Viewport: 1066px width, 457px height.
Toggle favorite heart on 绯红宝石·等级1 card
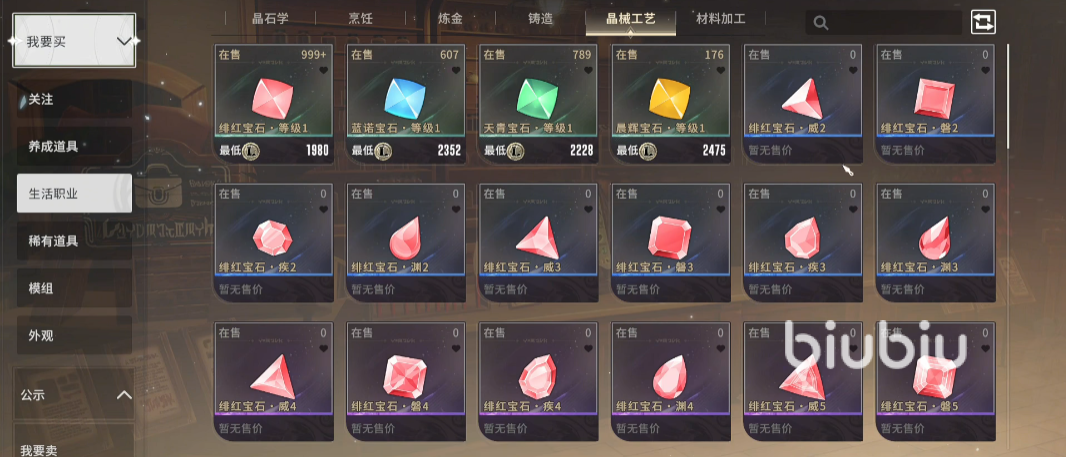(323, 69)
